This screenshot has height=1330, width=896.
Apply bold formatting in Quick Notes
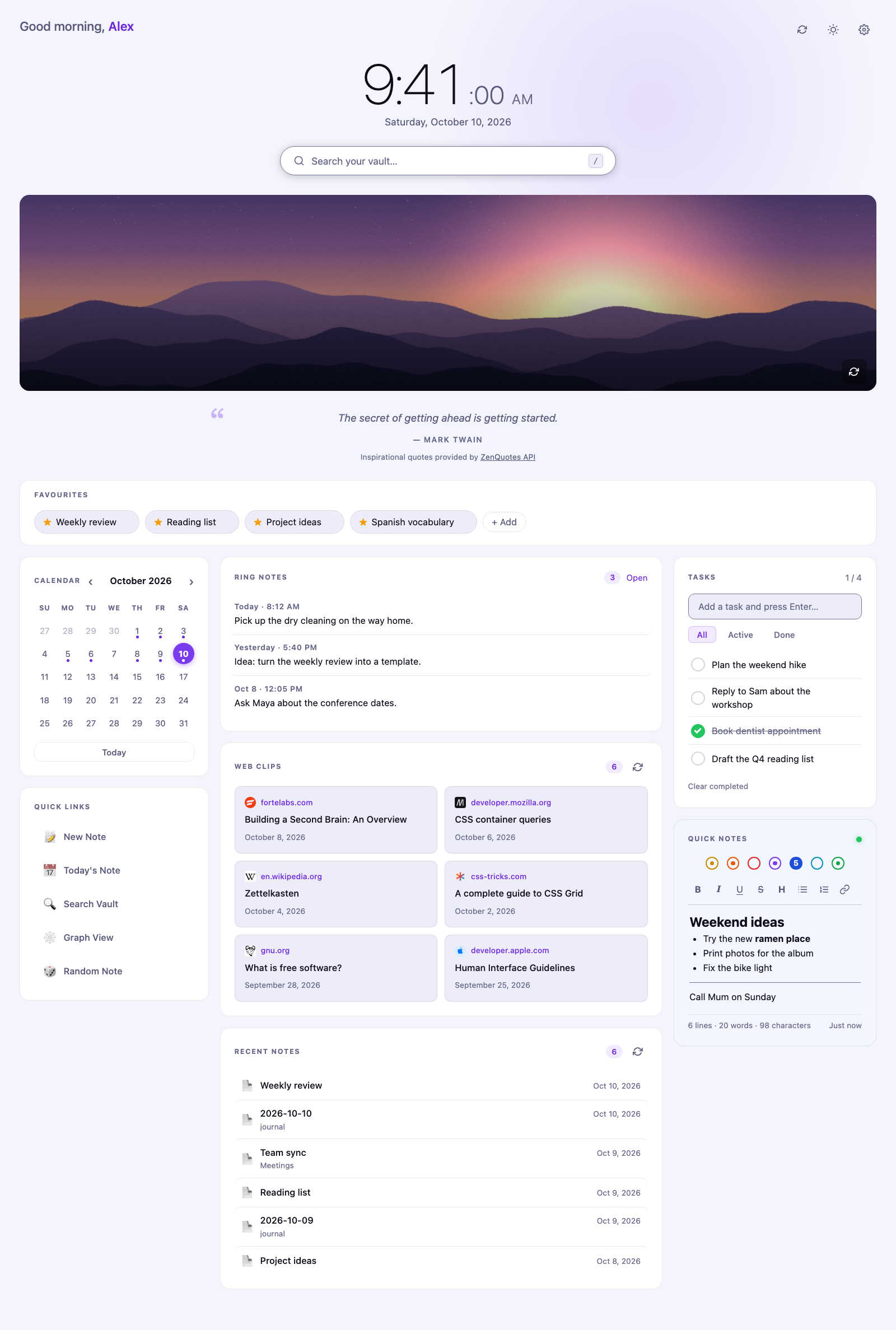tap(698, 889)
